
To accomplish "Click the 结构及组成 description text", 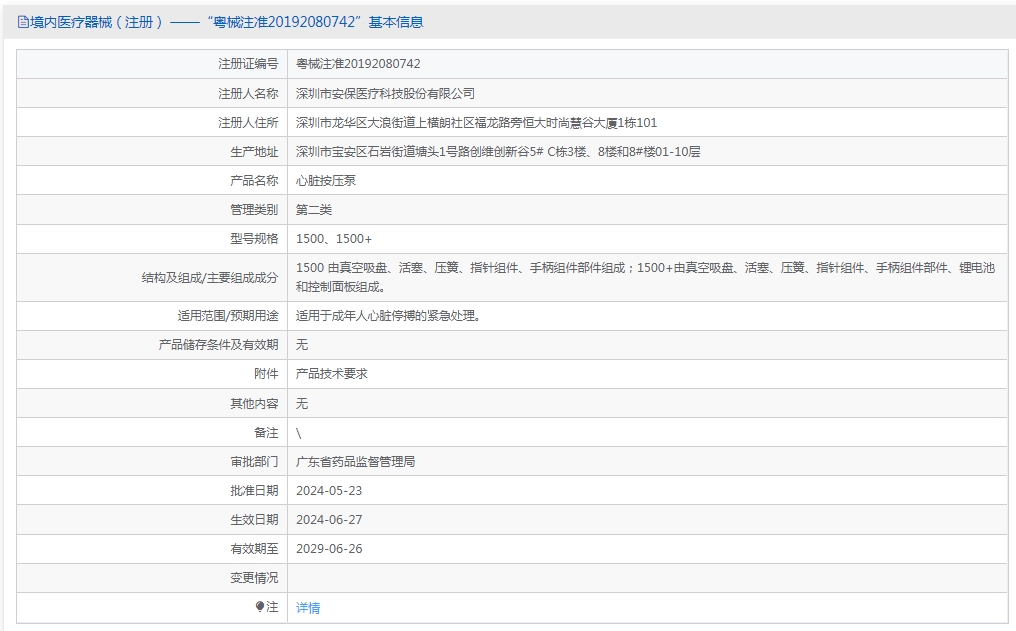I will (x=645, y=277).
